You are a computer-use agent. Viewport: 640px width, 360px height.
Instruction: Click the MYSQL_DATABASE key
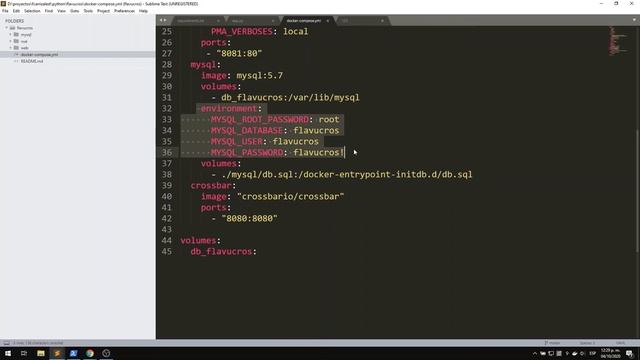[x=247, y=131]
